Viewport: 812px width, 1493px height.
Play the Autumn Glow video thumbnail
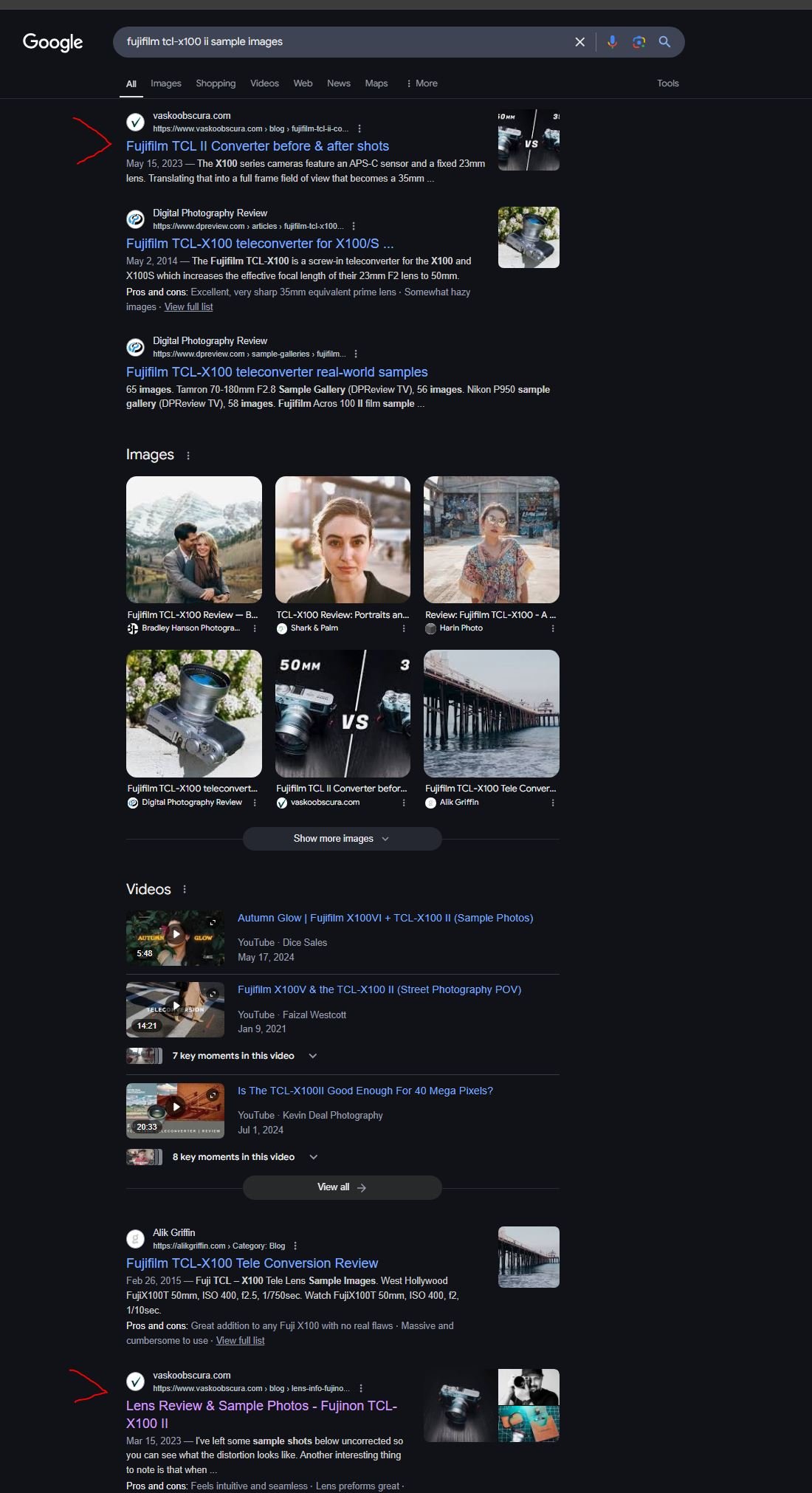point(175,938)
